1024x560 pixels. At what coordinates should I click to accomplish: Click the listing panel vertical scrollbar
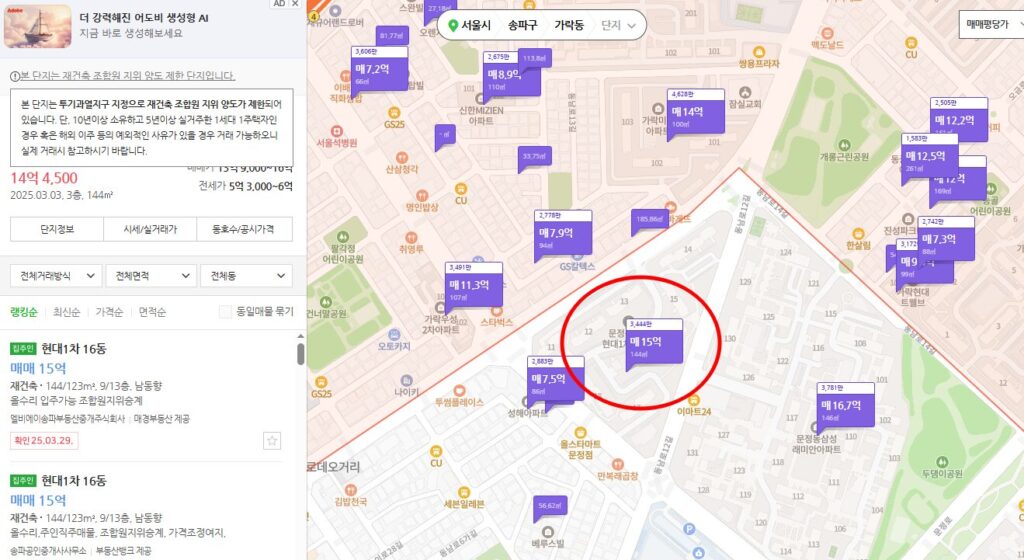[300, 354]
